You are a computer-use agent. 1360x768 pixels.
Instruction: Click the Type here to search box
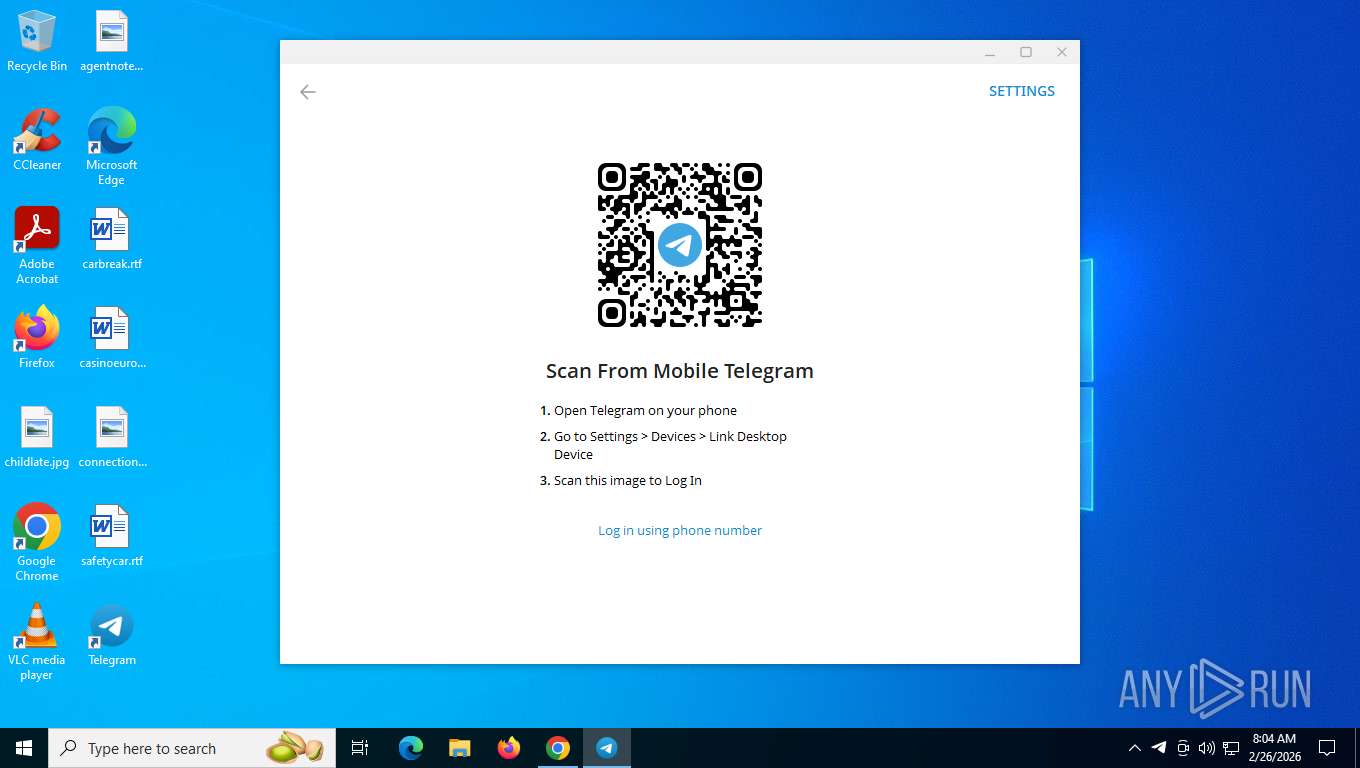pos(193,748)
